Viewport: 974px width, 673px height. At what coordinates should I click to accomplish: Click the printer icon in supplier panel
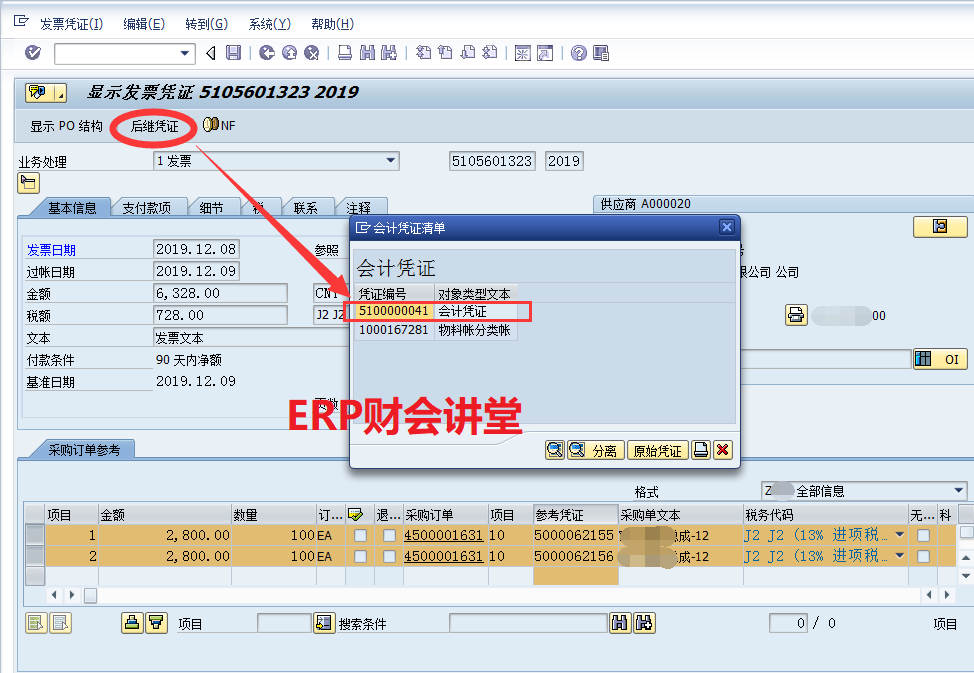795,315
